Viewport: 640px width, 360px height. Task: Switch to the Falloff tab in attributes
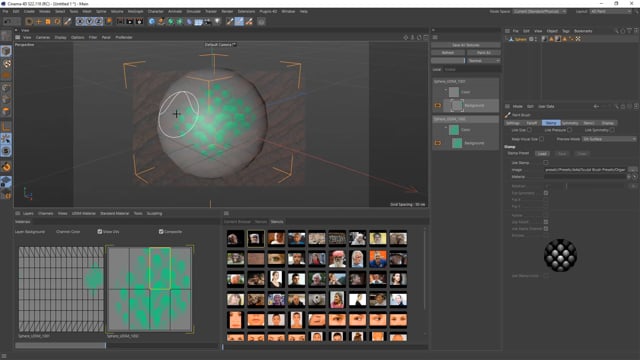click(532, 123)
